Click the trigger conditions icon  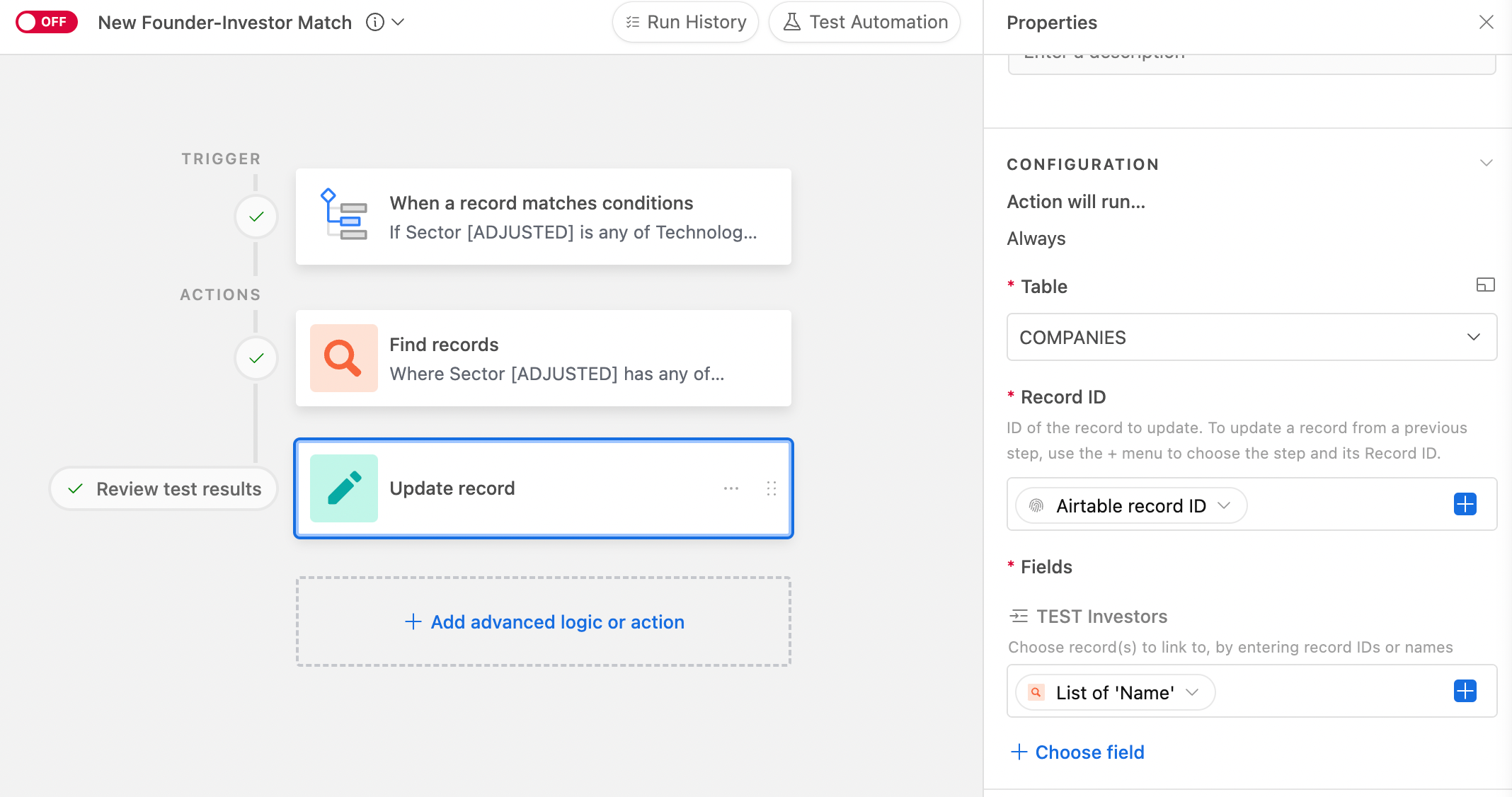click(x=344, y=214)
